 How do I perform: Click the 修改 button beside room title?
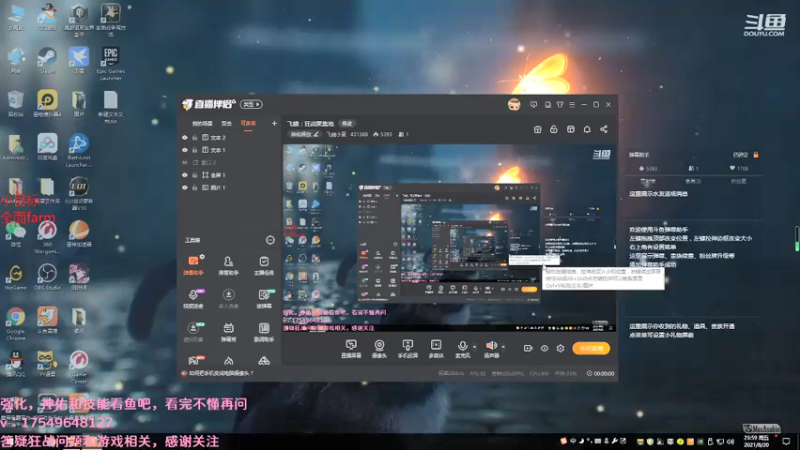tap(347, 123)
